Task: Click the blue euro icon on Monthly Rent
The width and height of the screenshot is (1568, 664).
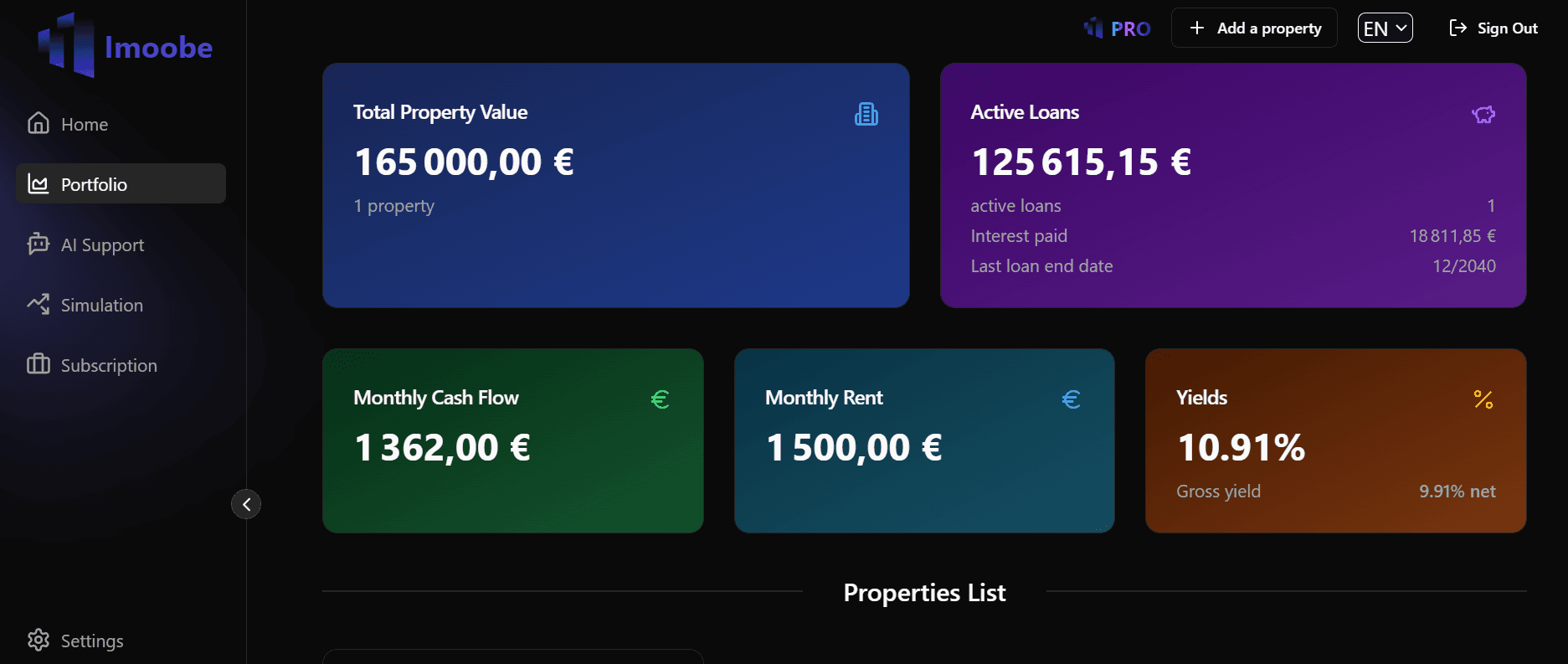Action: tap(1071, 399)
